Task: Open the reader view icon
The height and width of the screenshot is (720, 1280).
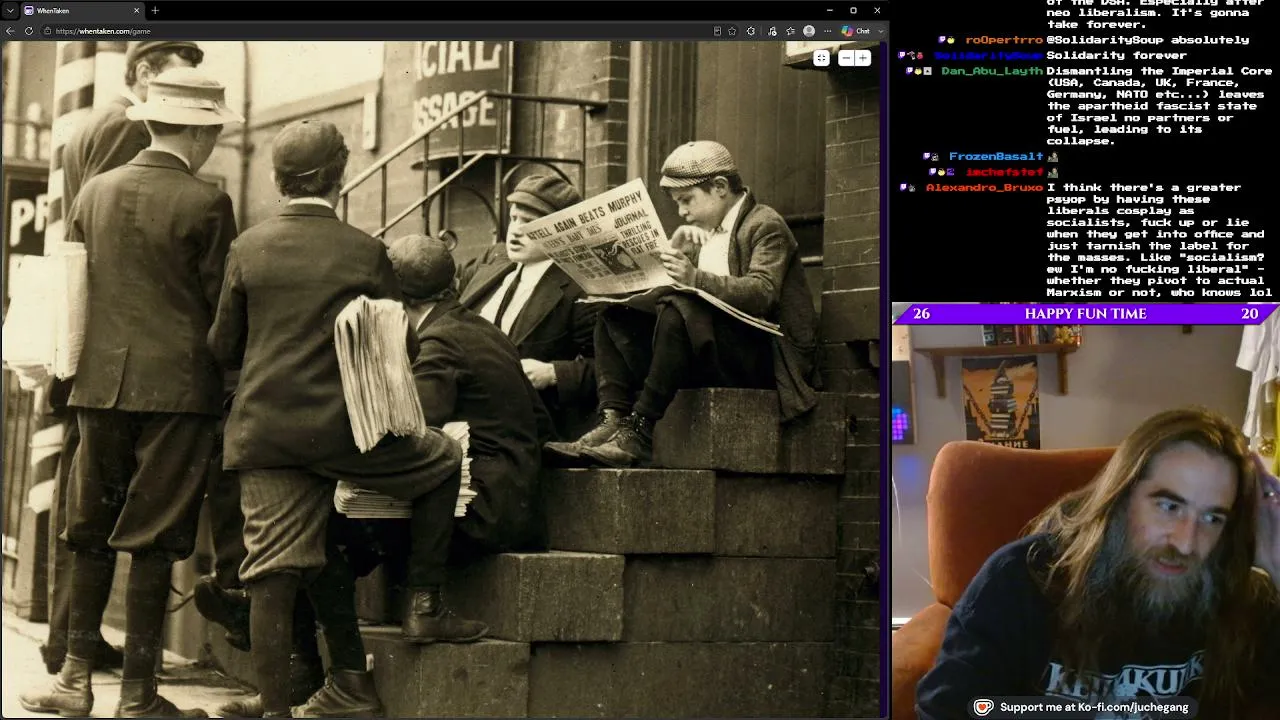Action: 717,31
